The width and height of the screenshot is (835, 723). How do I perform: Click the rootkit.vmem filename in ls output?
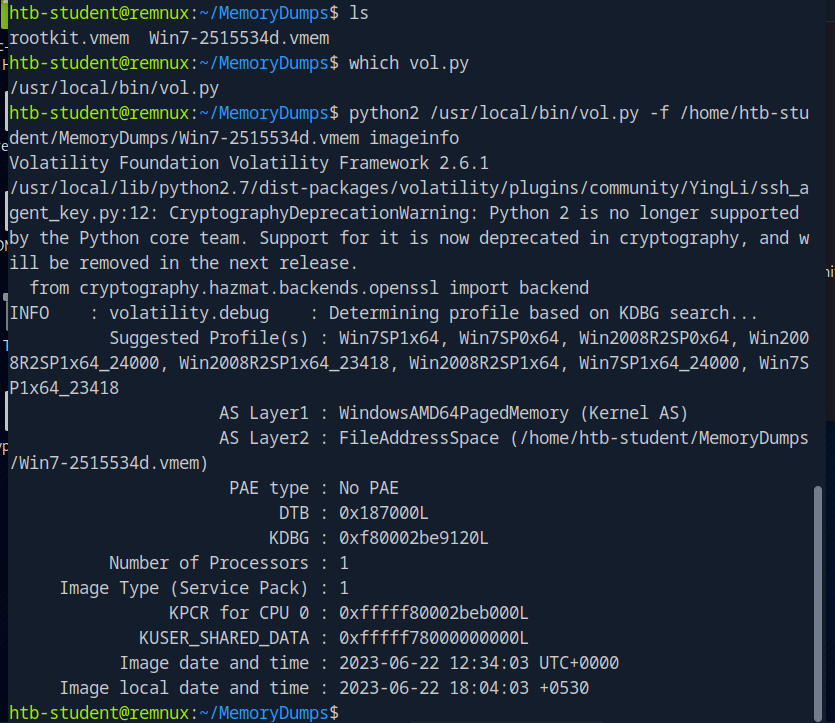point(69,38)
